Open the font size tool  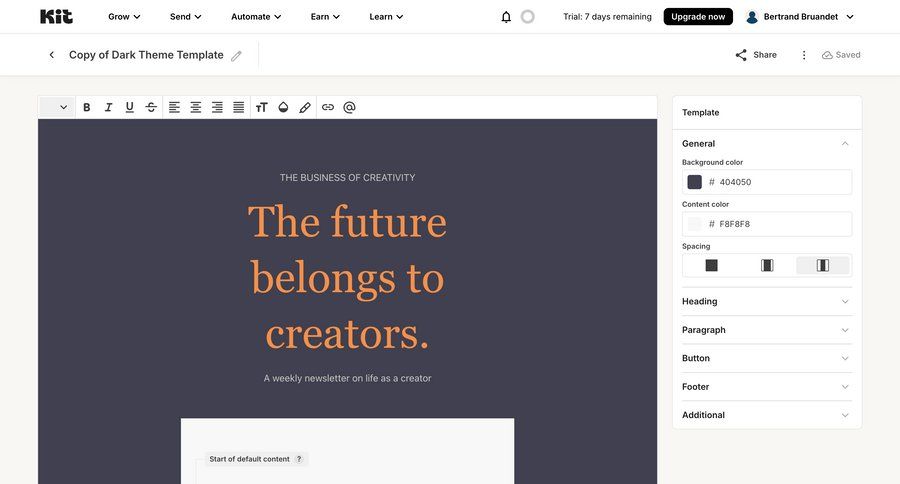coord(262,107)
